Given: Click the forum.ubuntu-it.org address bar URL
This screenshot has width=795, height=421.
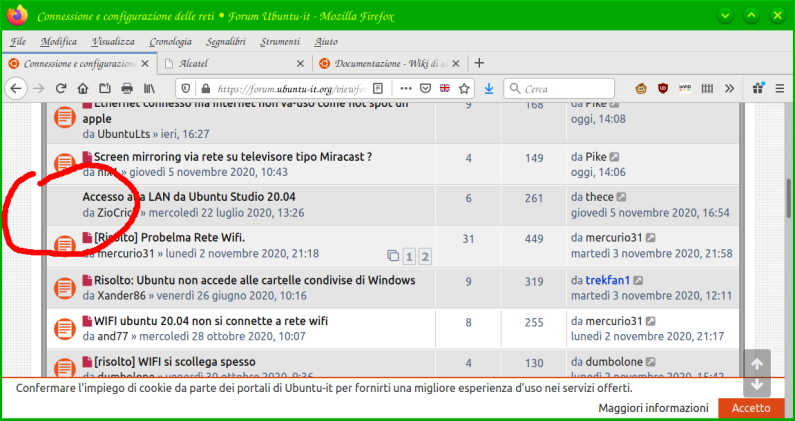Looking at the screenshot, I should tap(292, 89).
